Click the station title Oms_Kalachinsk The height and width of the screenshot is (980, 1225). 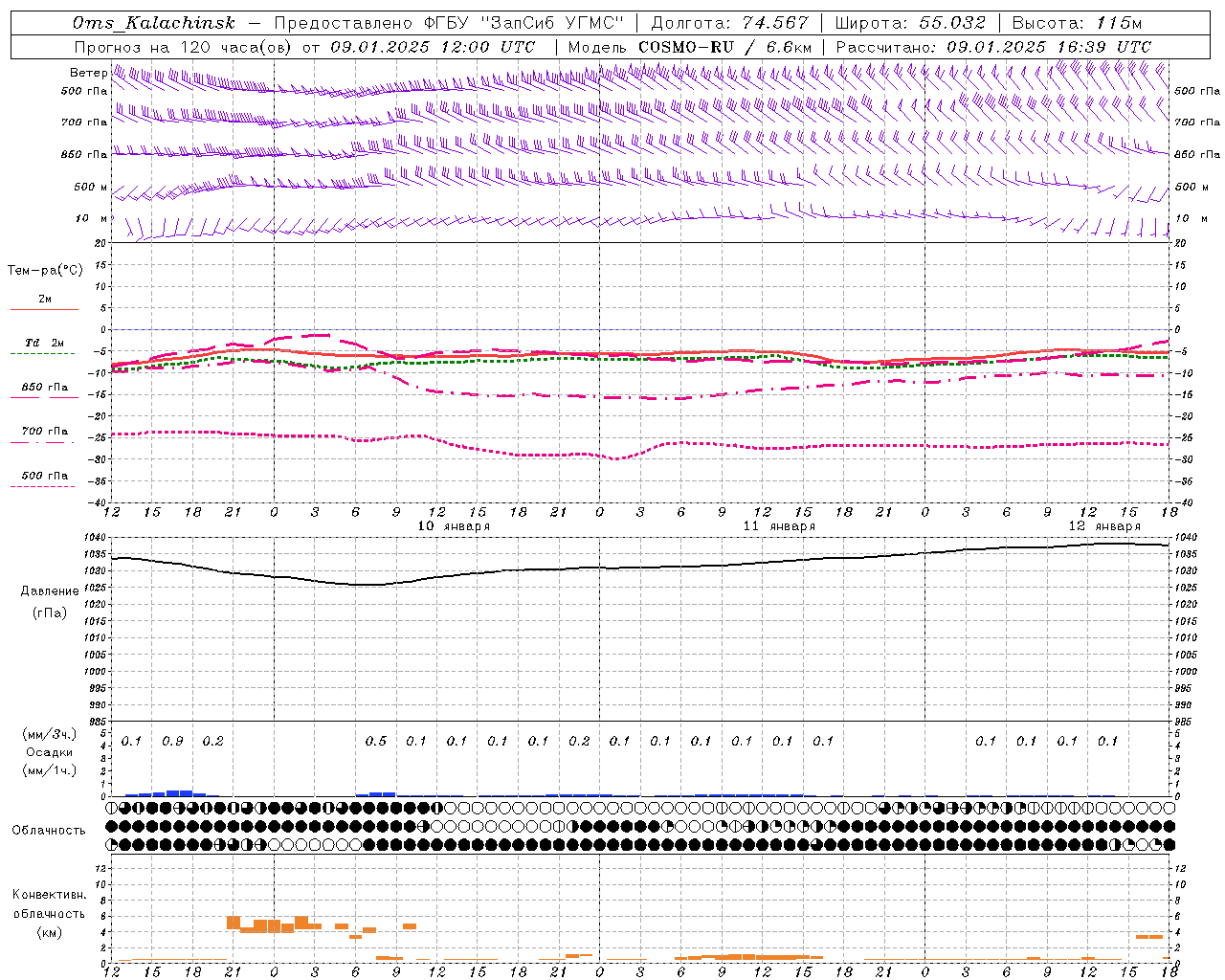pyautogui.click(x=153, y=23)
